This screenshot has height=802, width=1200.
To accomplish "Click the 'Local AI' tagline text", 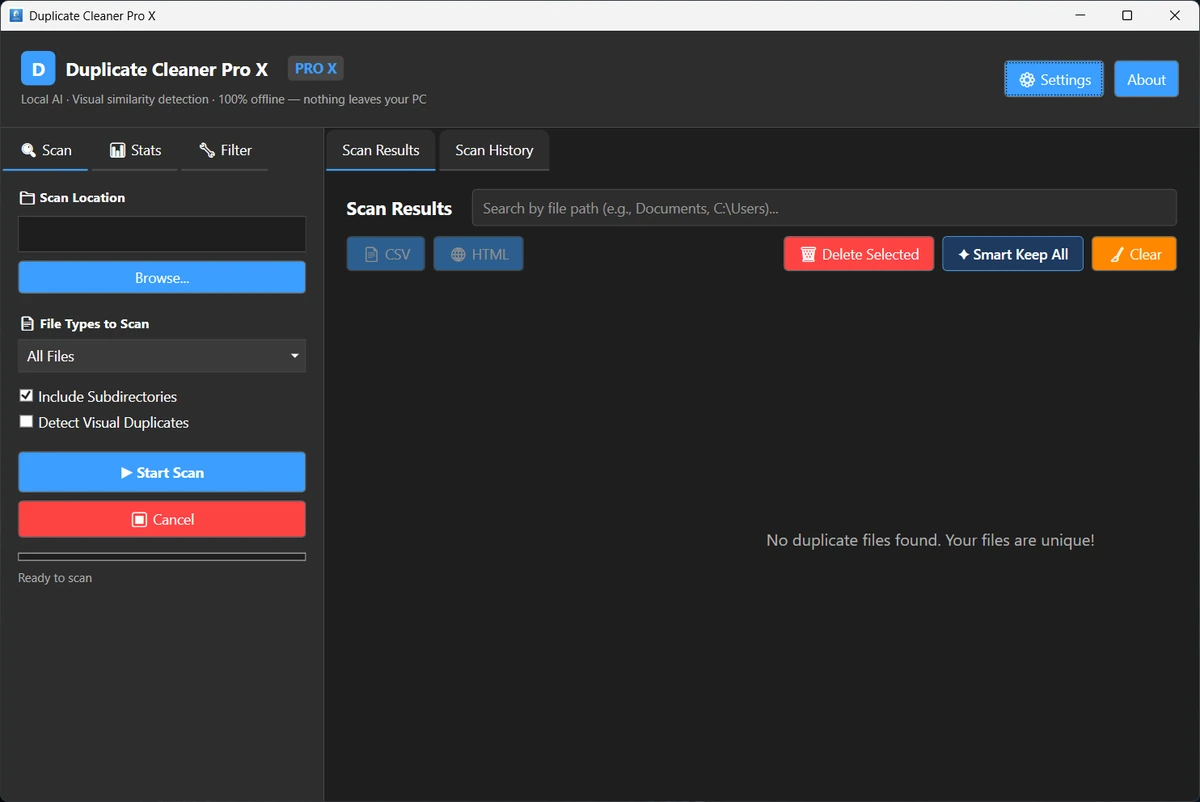I will tap(224, 99).
